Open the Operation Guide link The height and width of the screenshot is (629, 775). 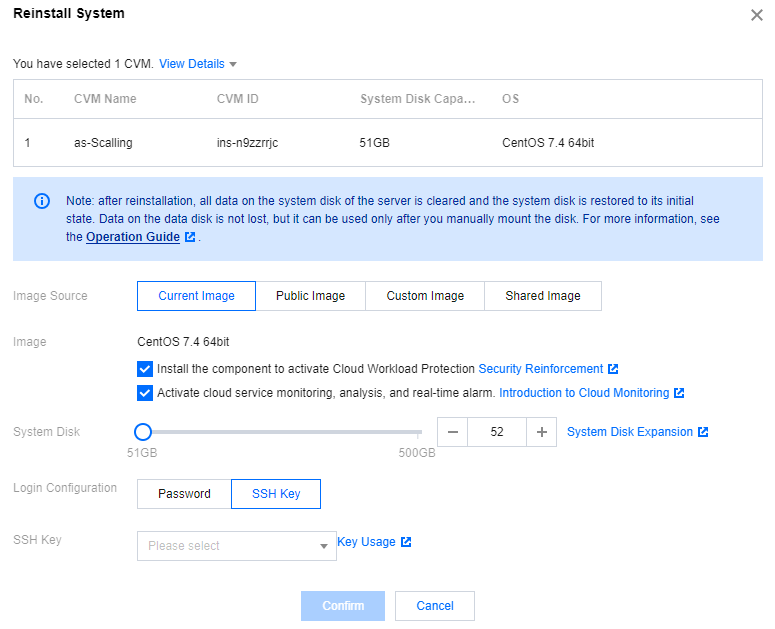click(132, 237)
